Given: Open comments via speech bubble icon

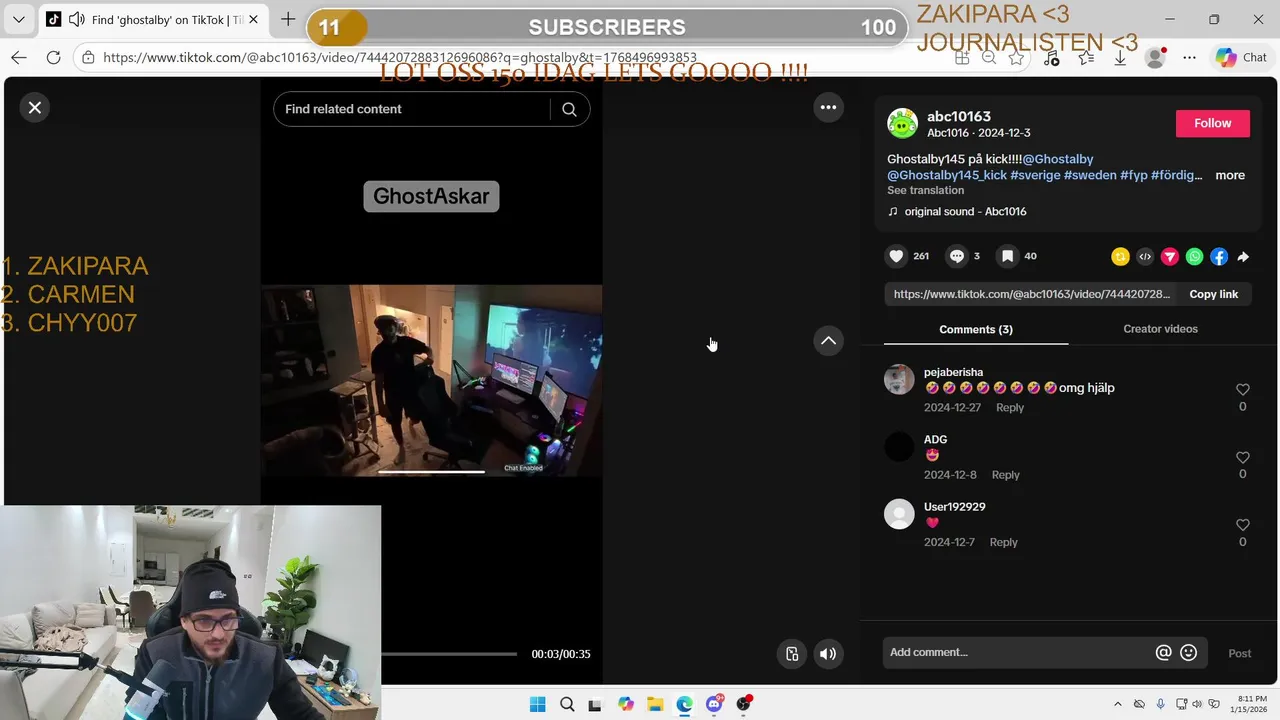Looking at the screenshot, I should click(957, 256).
